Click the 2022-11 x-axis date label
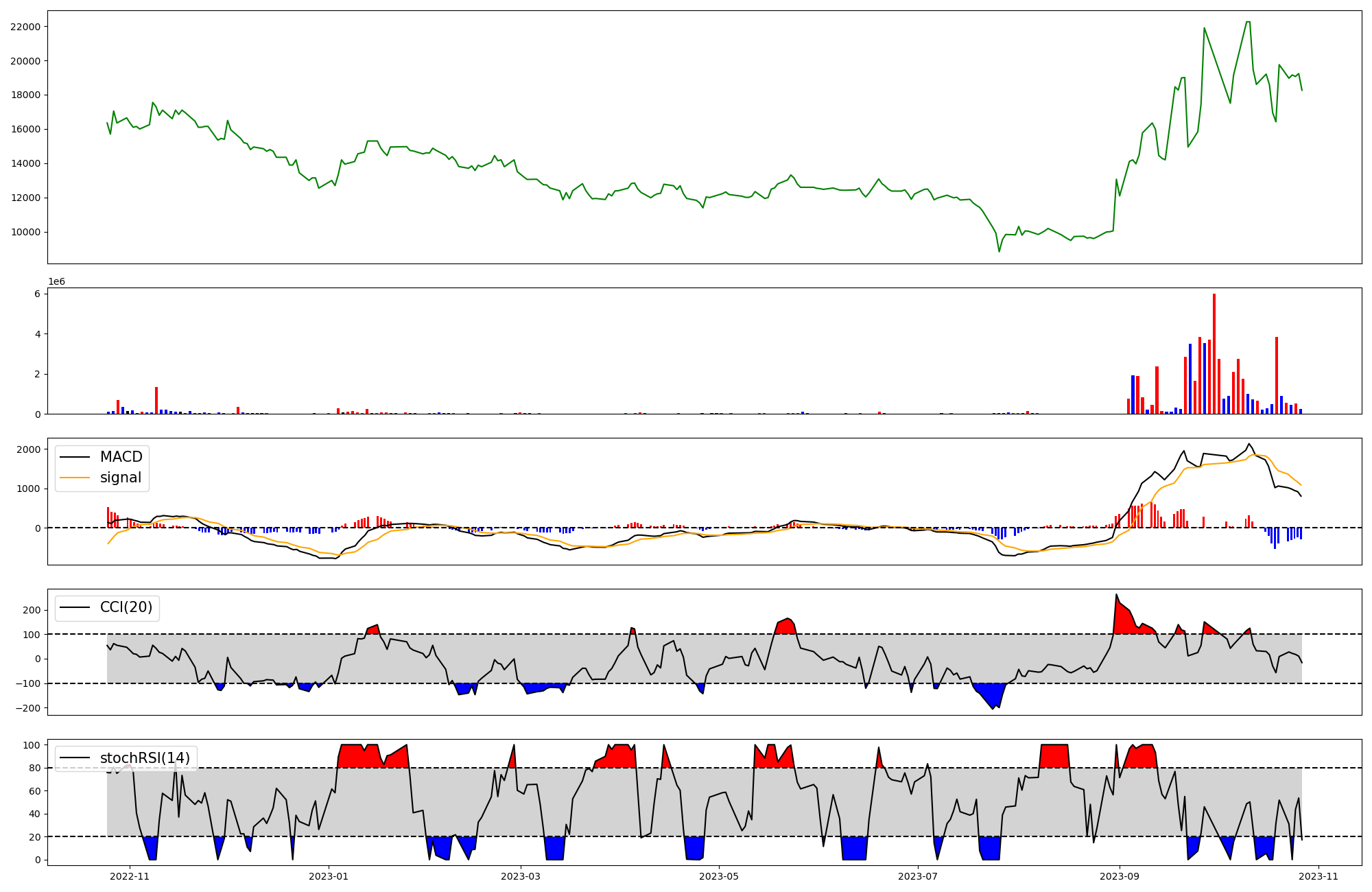This screenshot has height=892, width=1372. [130, 876]
